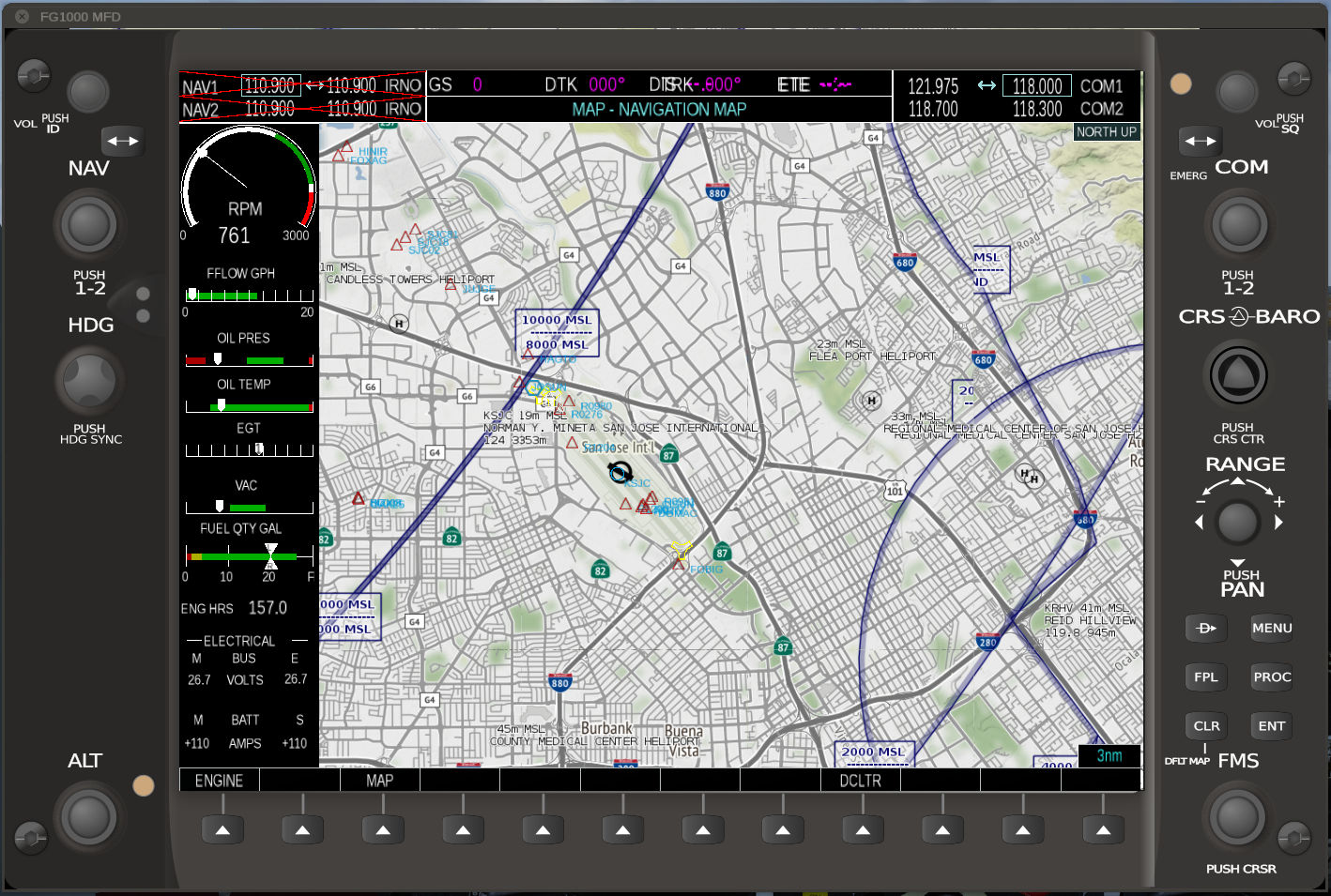Click the NORTH UP orientation label
Screen dimensions: 1331x896
coord(1106,132)
